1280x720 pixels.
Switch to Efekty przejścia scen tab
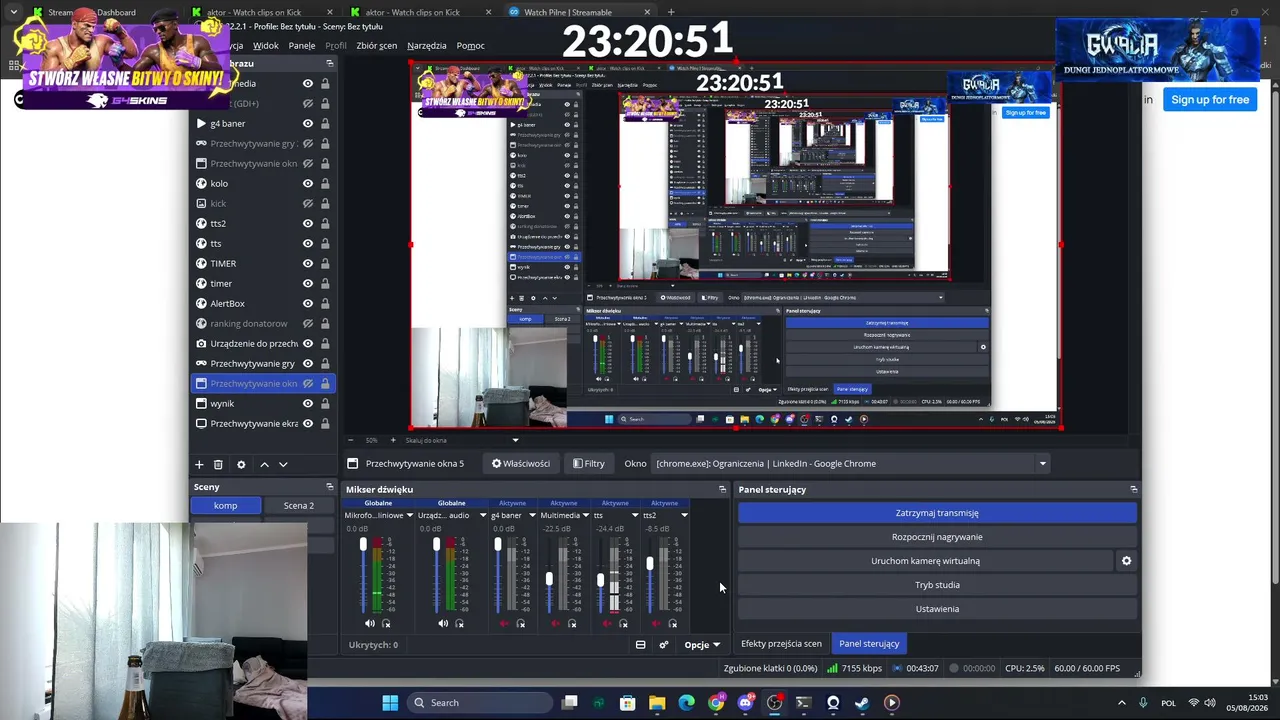coord(781,644)
